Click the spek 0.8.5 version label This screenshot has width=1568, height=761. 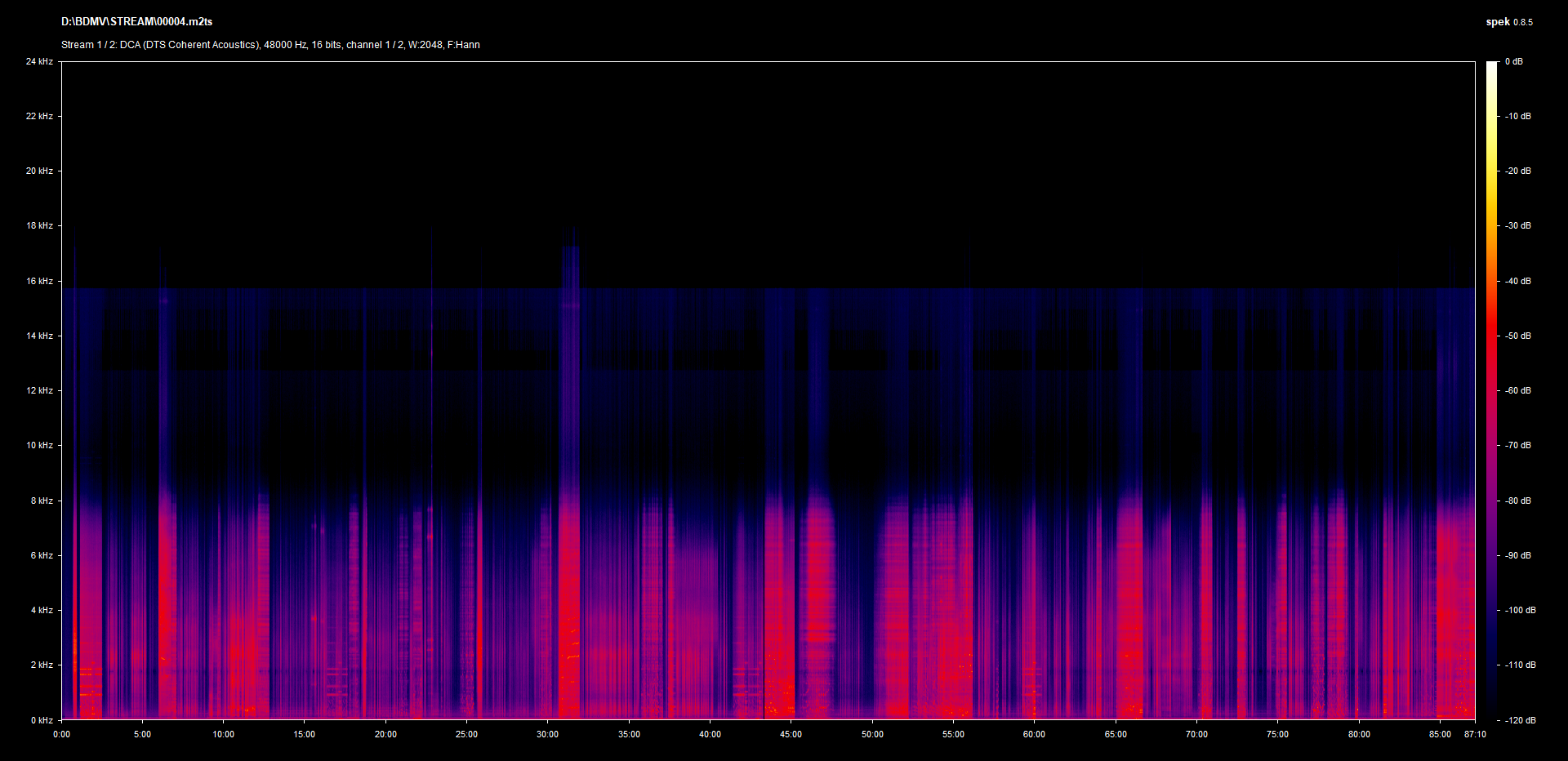point(1508,22)
